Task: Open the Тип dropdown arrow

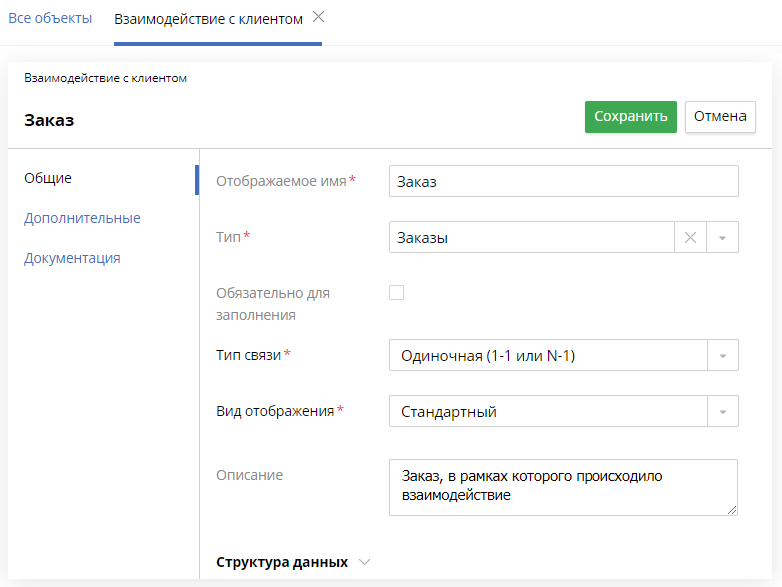Action: tap(723, 237)
